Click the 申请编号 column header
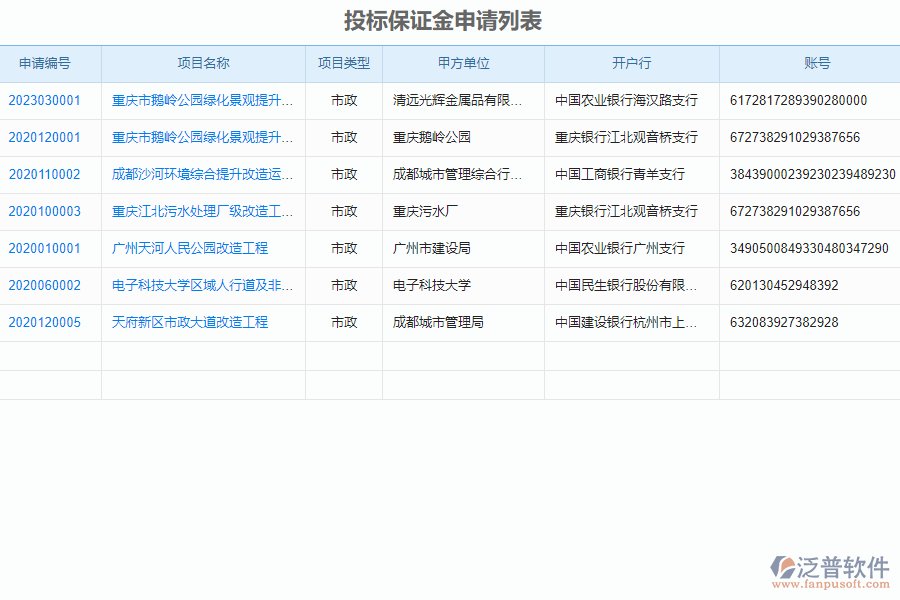900x600 pixels. (x=47, y=63)
